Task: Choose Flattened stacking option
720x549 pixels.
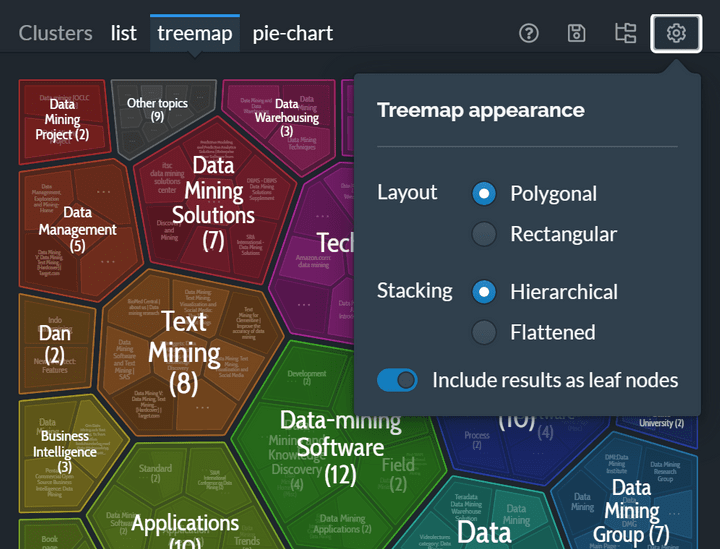Action: point(484,332)
